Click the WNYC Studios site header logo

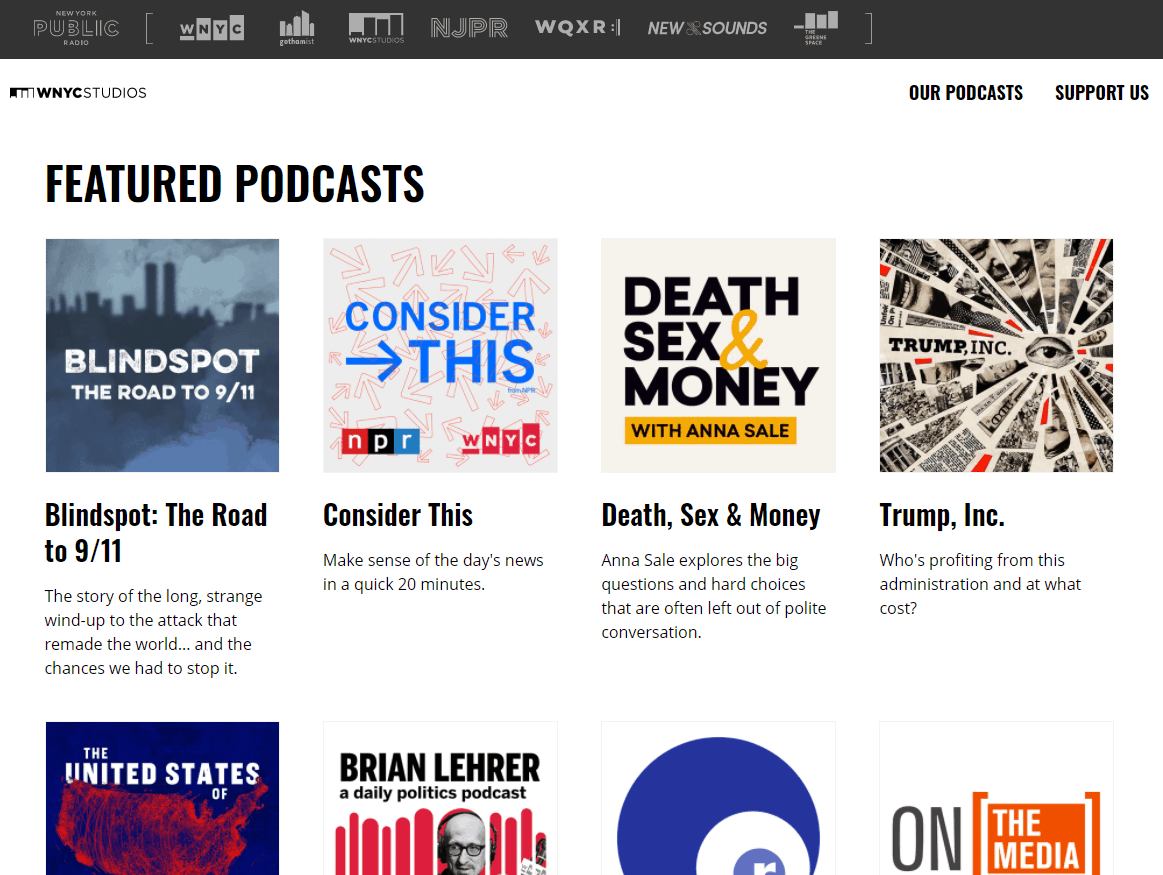point(78,93)
